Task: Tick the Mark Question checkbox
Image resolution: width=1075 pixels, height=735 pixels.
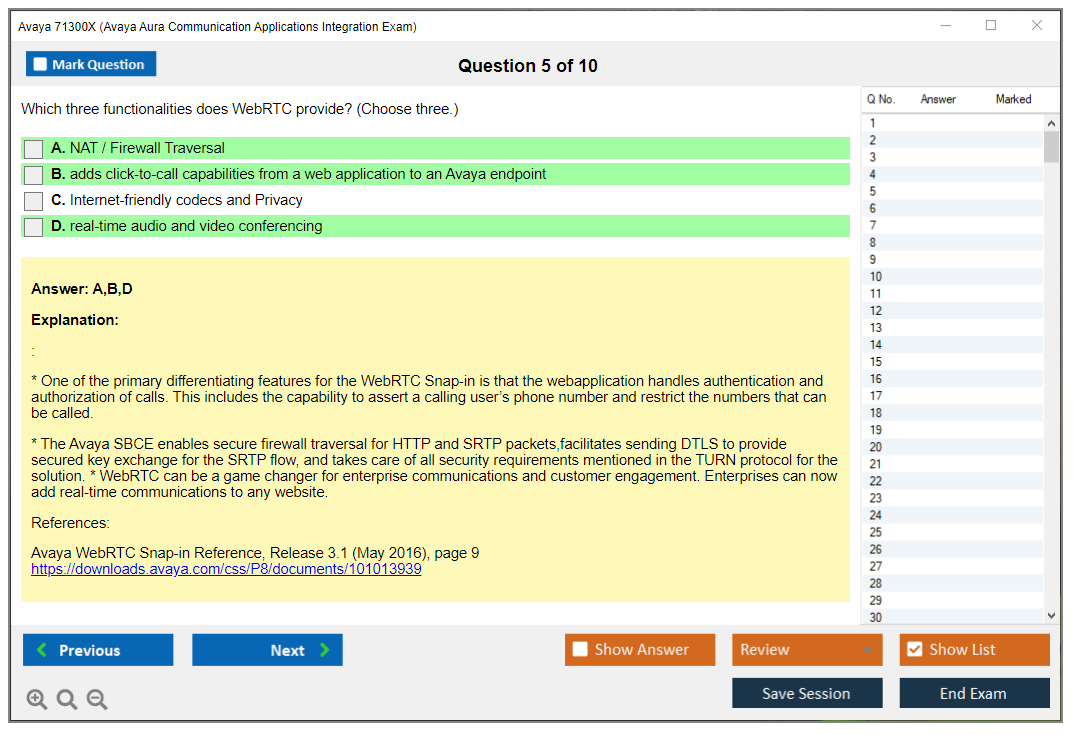Action: (41, 65)
